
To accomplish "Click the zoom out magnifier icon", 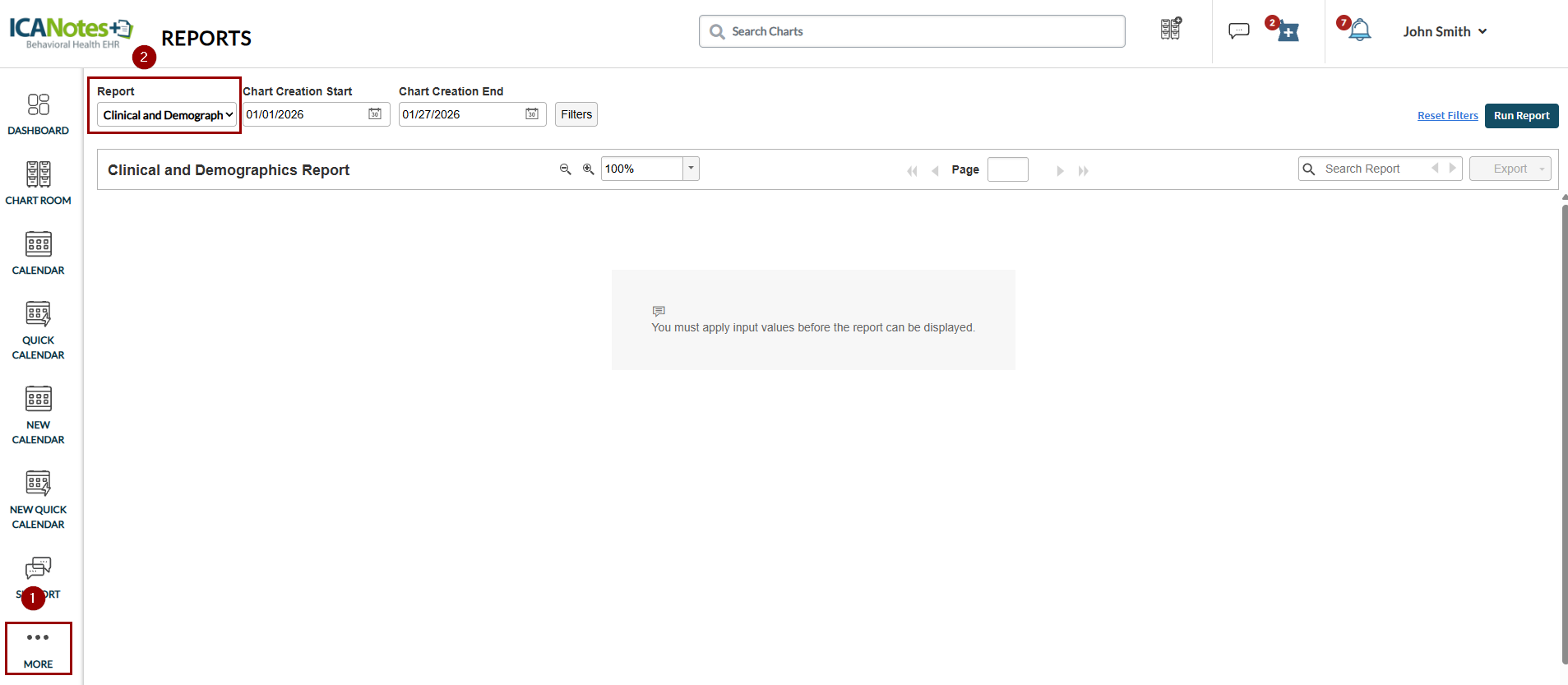I will [x=565, y=169].
